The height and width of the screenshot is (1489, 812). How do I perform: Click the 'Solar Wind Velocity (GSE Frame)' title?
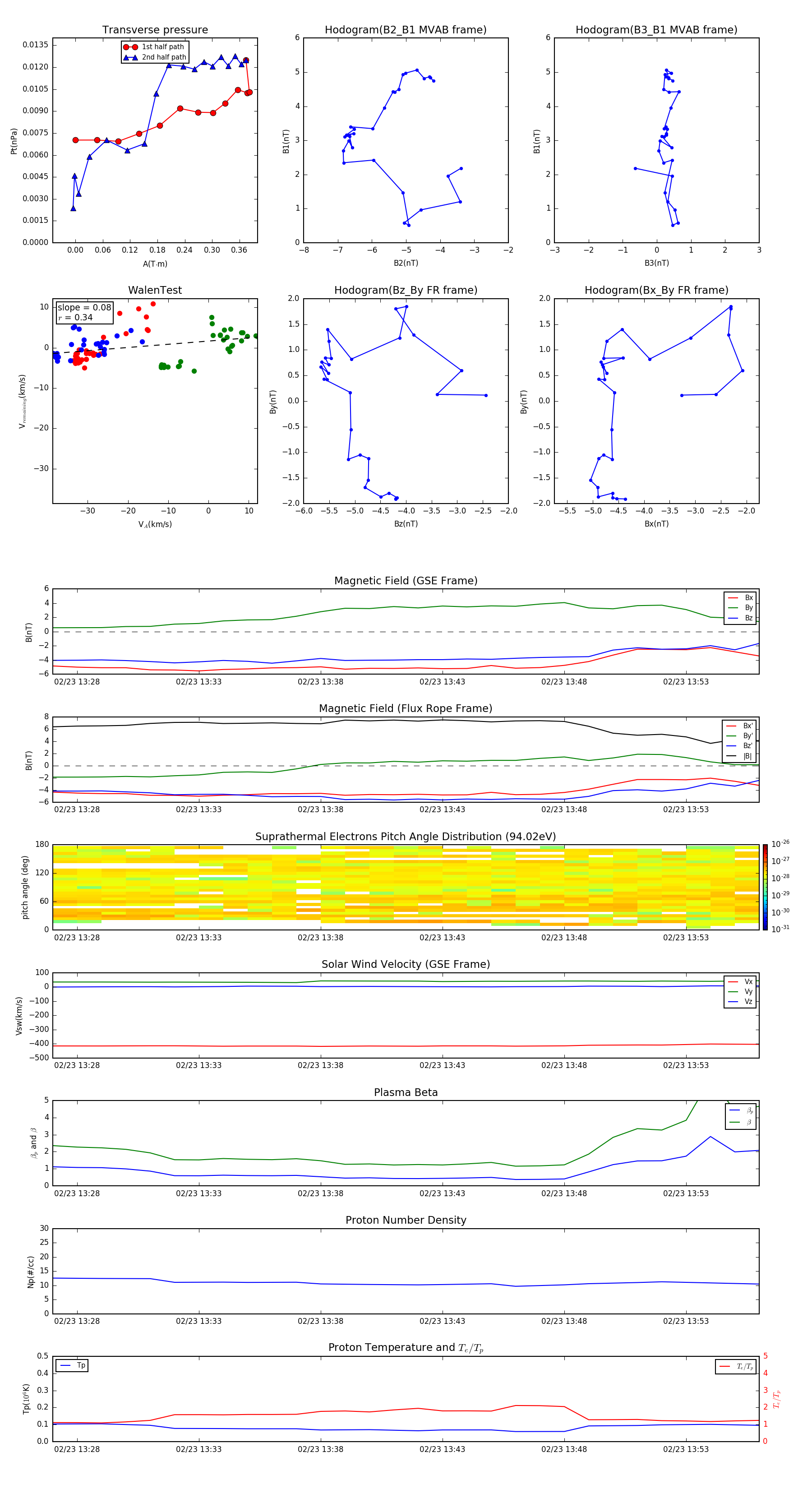(x=406, y=965)
